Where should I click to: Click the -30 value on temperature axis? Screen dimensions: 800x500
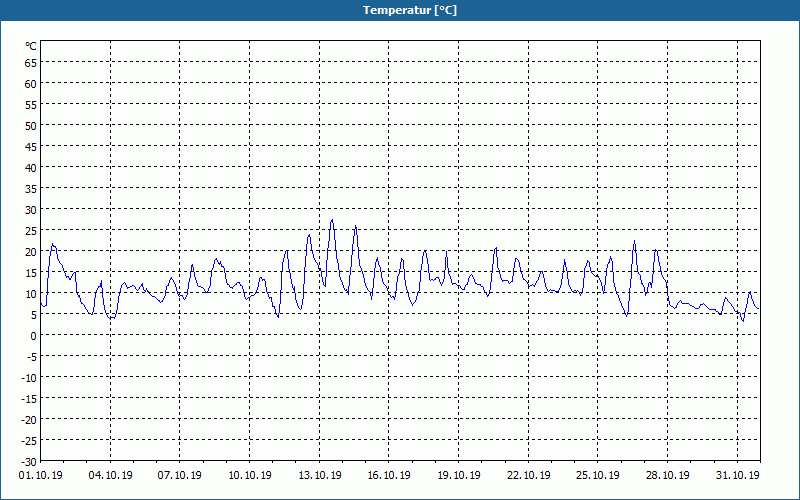(x=29, y=462)
